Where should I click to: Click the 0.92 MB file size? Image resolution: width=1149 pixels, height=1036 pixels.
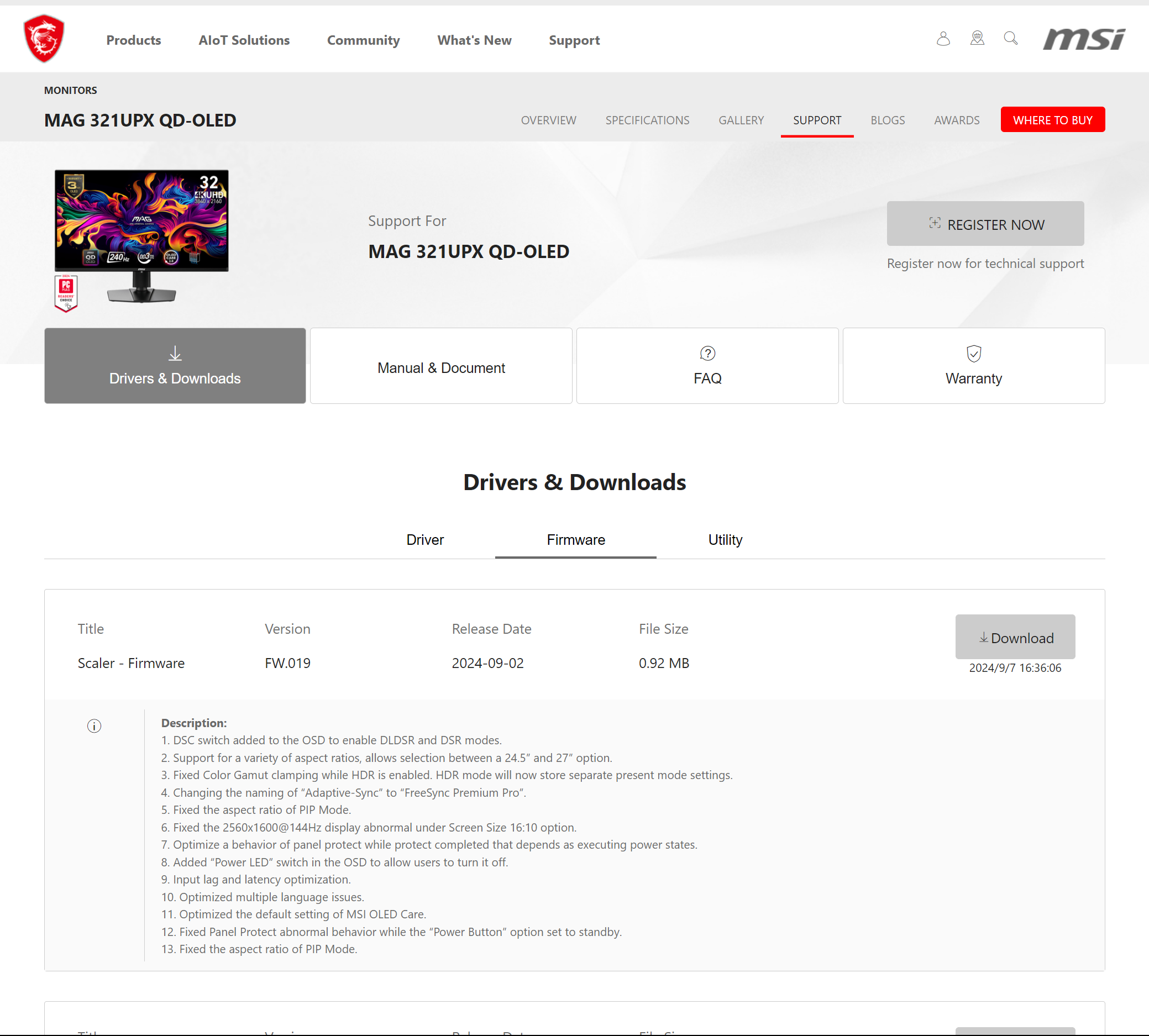[x=664, y=663]
